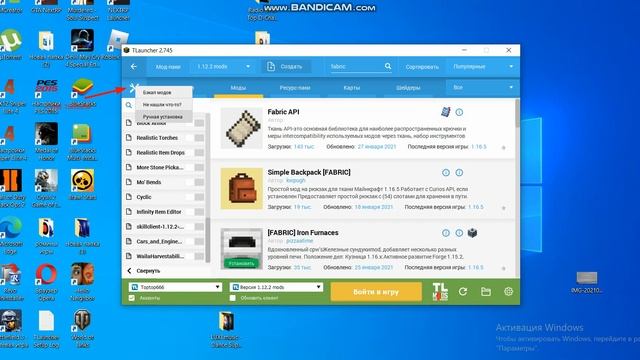Click first circle icon on Simple Backpack
This screenshot has width=640, height=360.
pos(446,173)
